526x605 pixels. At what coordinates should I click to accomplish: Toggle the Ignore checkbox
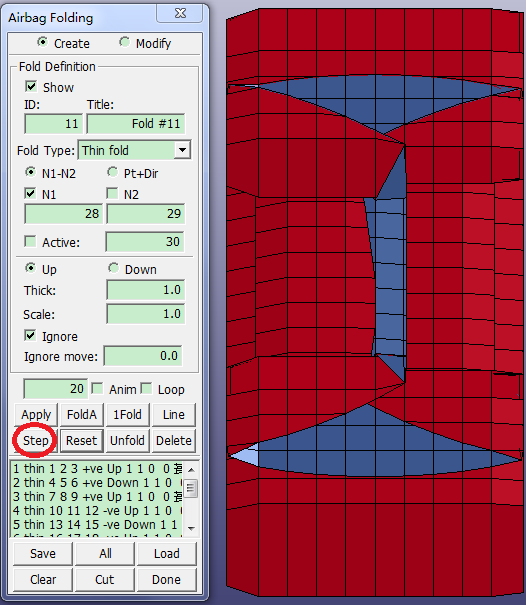click(30, 335)
